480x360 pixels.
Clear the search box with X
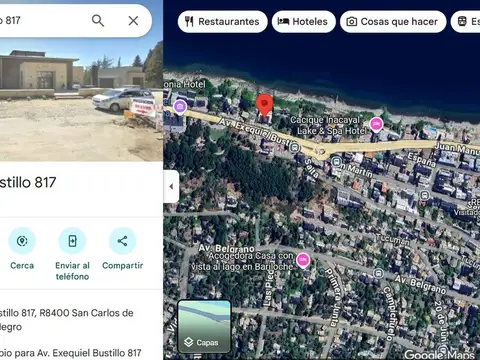click(x=133, y=21)
